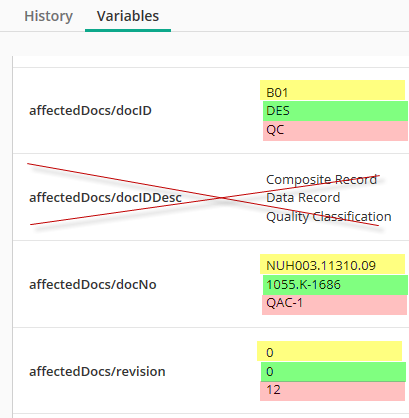
Task: Click the affectedDocs/docIDDesc variable name
Action: coord(105,197)
